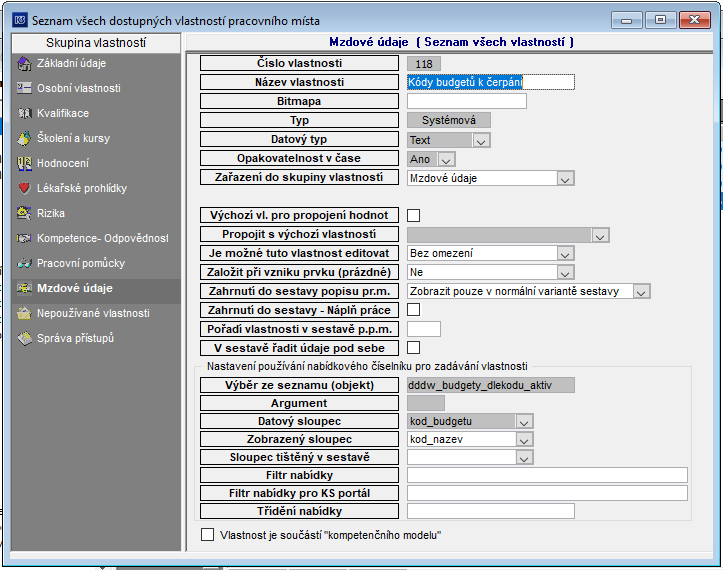Click the Číslo vlastnosti value 118

point(424,64)
